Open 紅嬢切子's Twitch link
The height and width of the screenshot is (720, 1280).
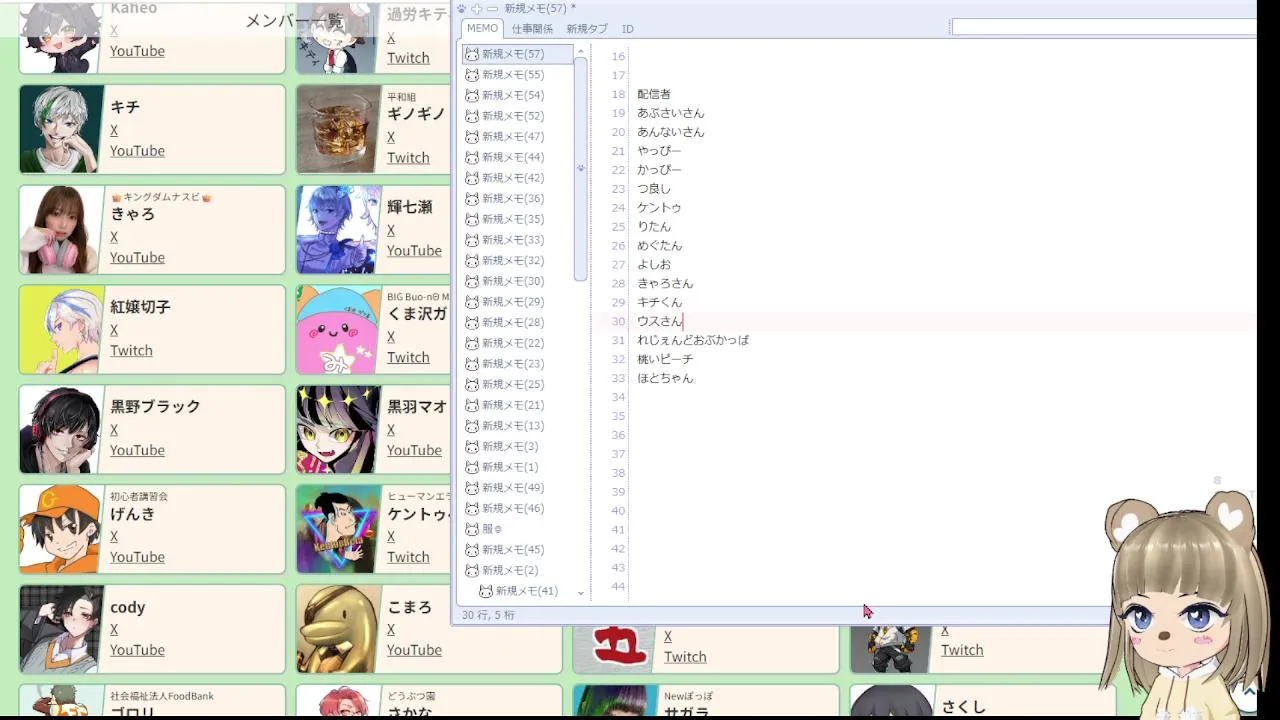point(131,351)
